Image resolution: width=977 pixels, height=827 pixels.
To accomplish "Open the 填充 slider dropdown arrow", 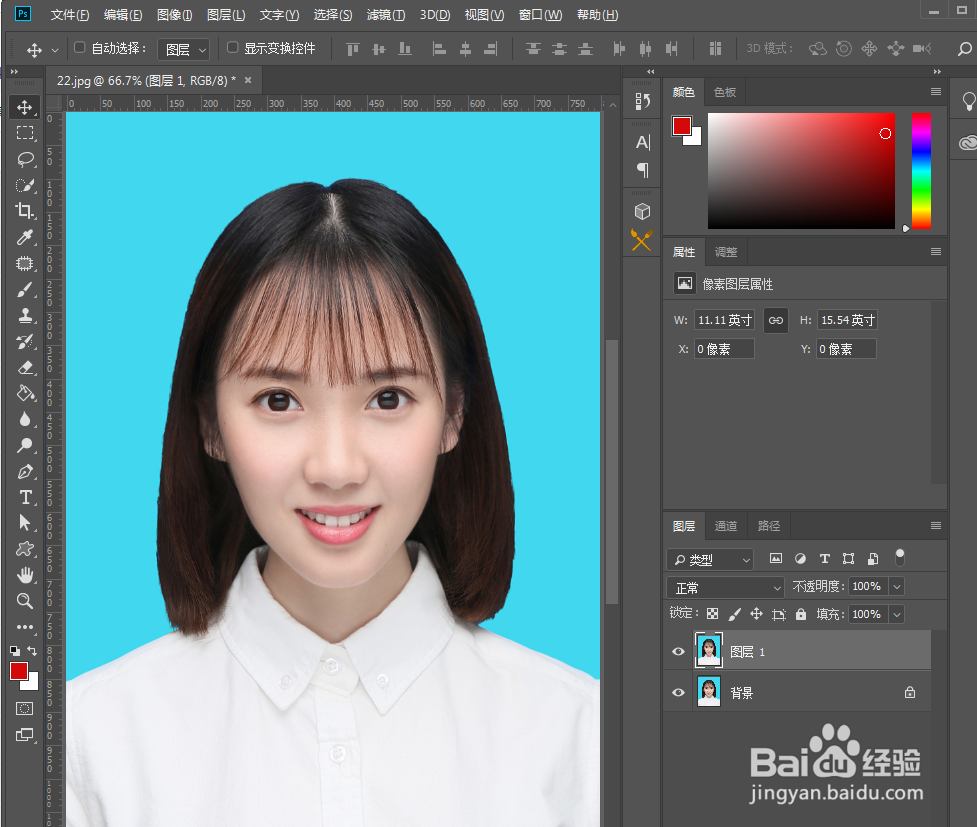I will click(897, 614).
